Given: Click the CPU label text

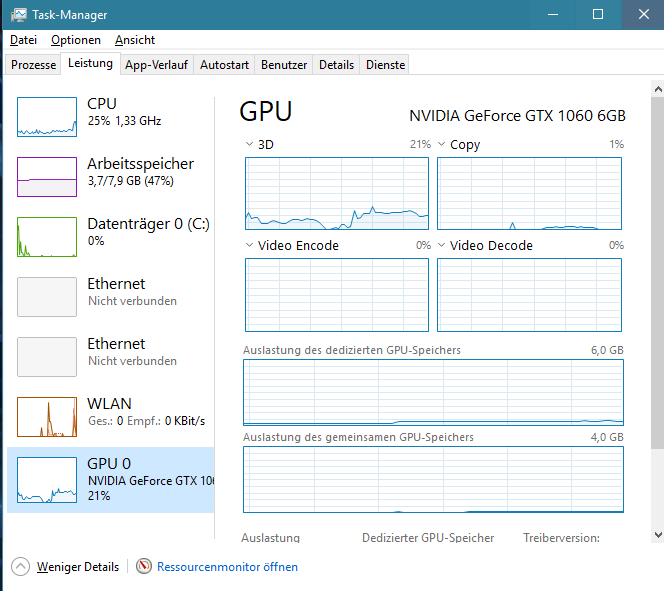Looking at the screenshot, I should [x=102, y=104].
